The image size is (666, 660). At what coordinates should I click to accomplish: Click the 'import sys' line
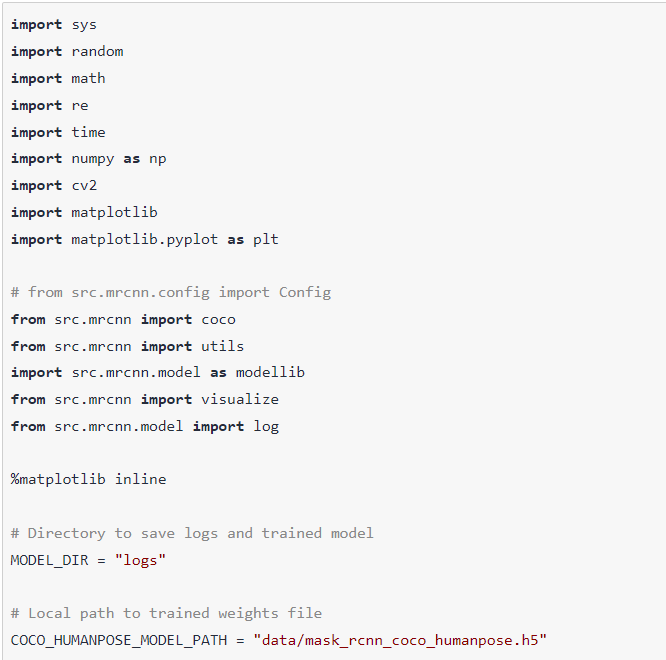(54, 24)
